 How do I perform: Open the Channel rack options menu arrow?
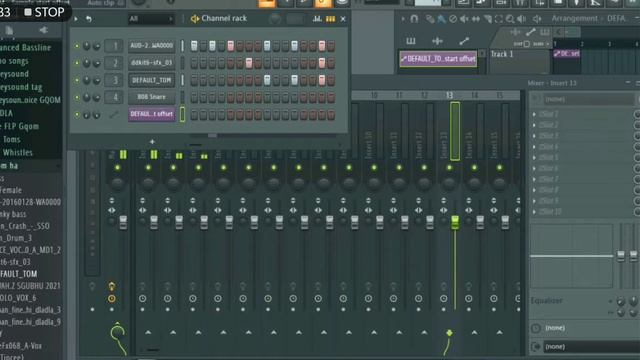coord(76,19)
